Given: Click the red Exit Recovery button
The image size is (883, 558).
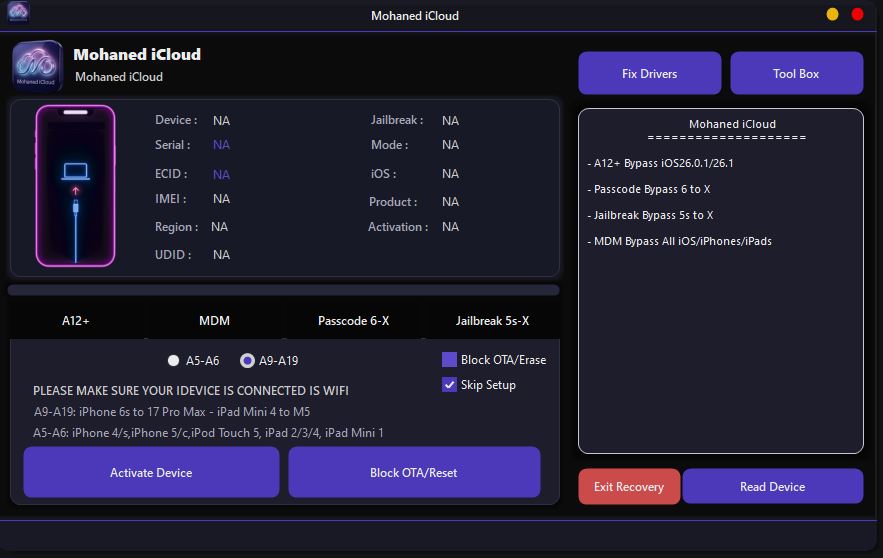Looking at the screenshot, I should pos(629,486).
